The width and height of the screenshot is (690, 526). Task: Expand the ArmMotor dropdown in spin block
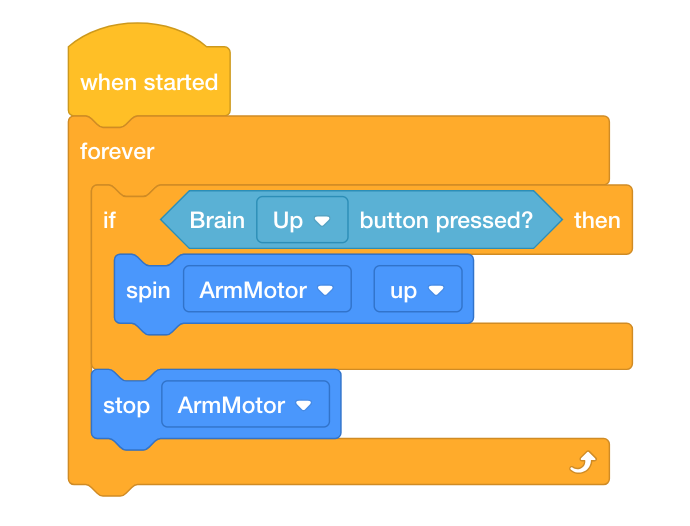[267, 290]
